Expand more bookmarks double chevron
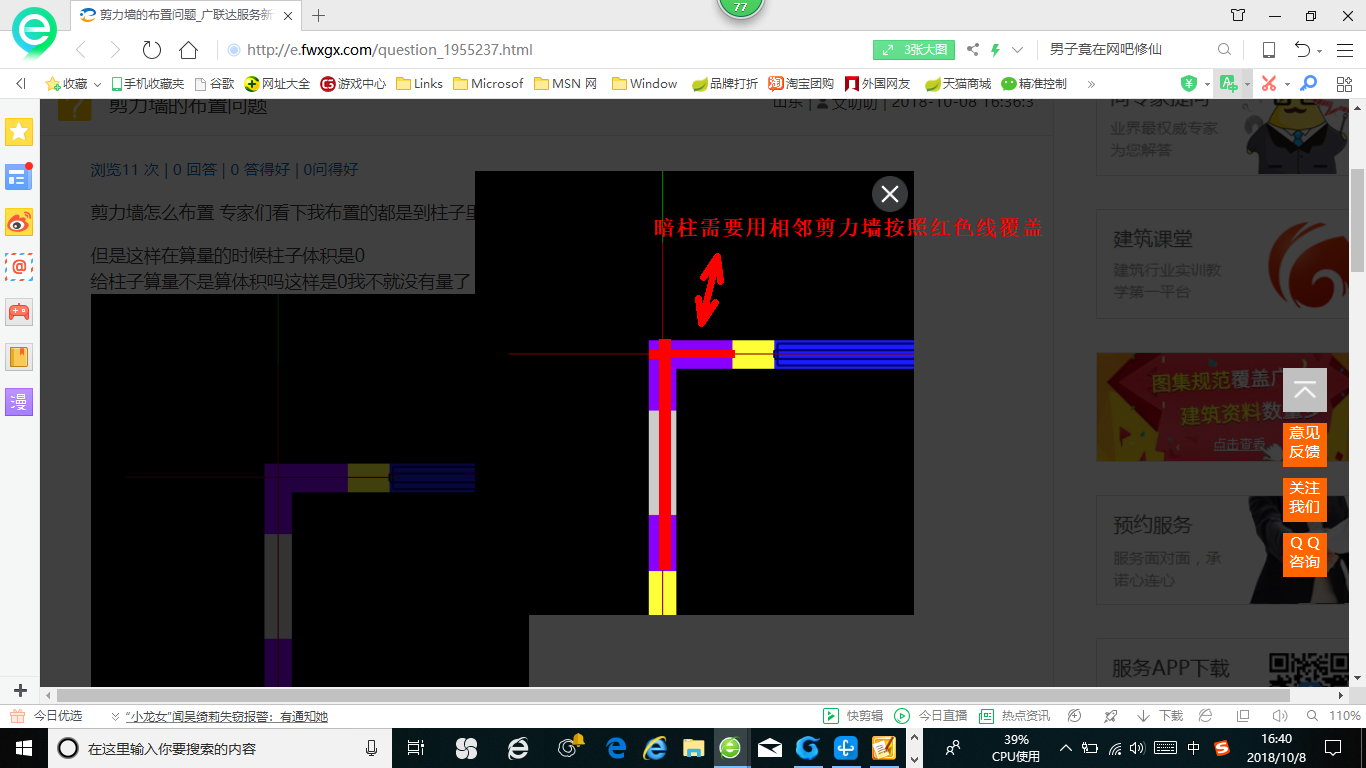The height and width of the screenshot is (768, 1366). [1091, 84]
